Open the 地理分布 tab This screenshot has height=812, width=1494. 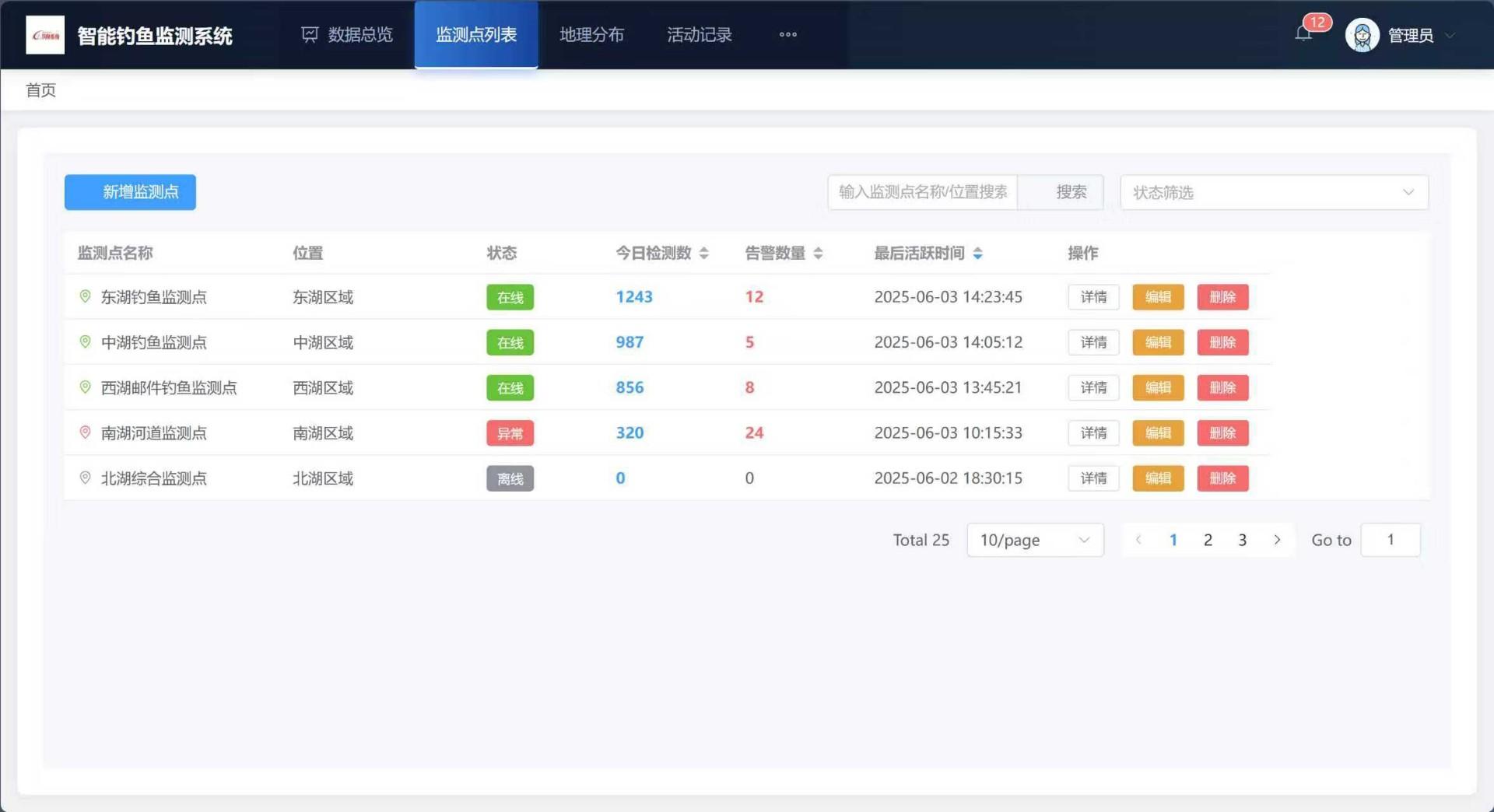tap(591, 35)
